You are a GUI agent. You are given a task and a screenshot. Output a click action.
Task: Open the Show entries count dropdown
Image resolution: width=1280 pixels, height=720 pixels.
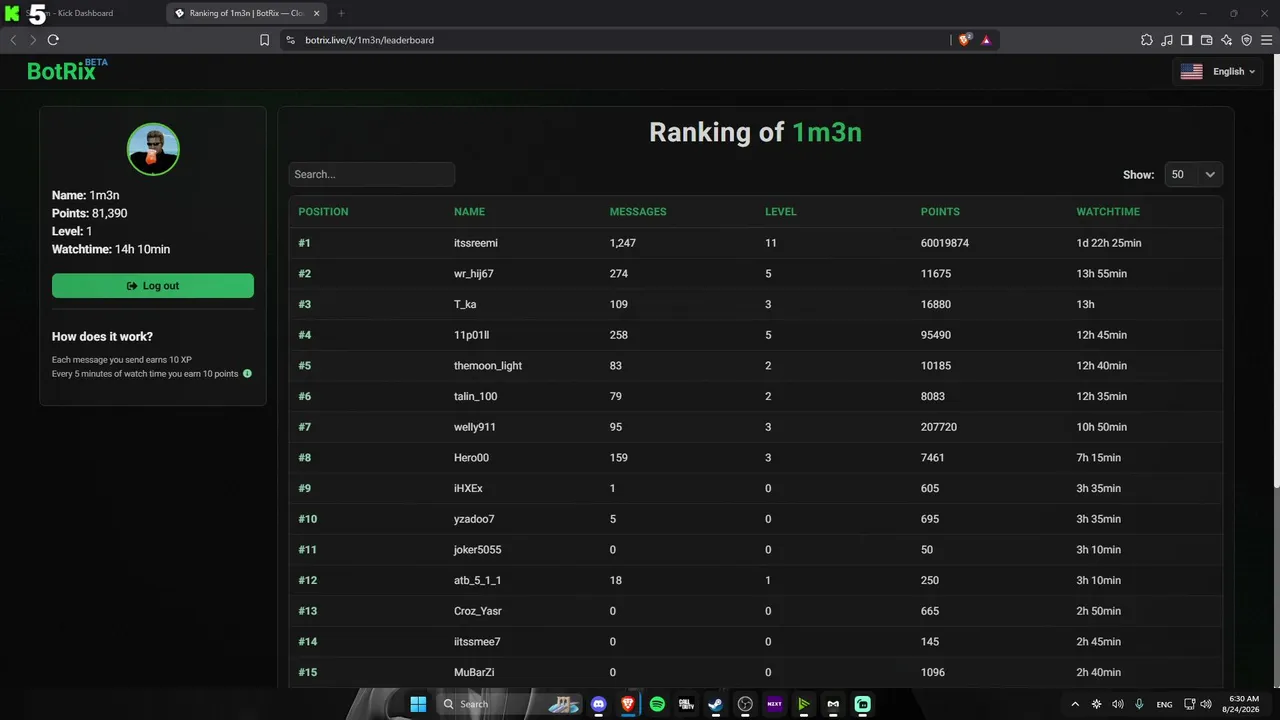(1194, 174)
